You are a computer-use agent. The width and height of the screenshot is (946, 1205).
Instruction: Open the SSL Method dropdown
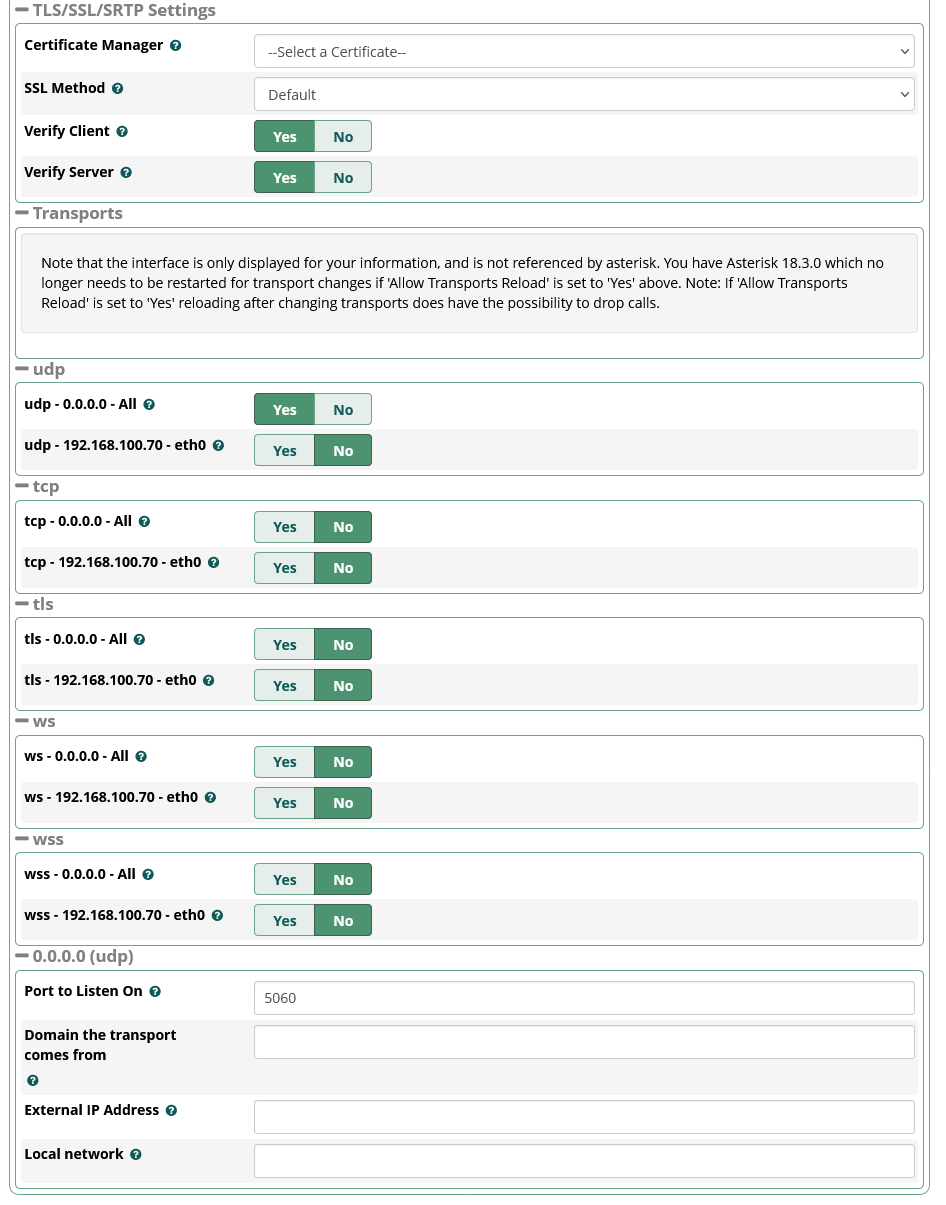[x=584, y=95]
